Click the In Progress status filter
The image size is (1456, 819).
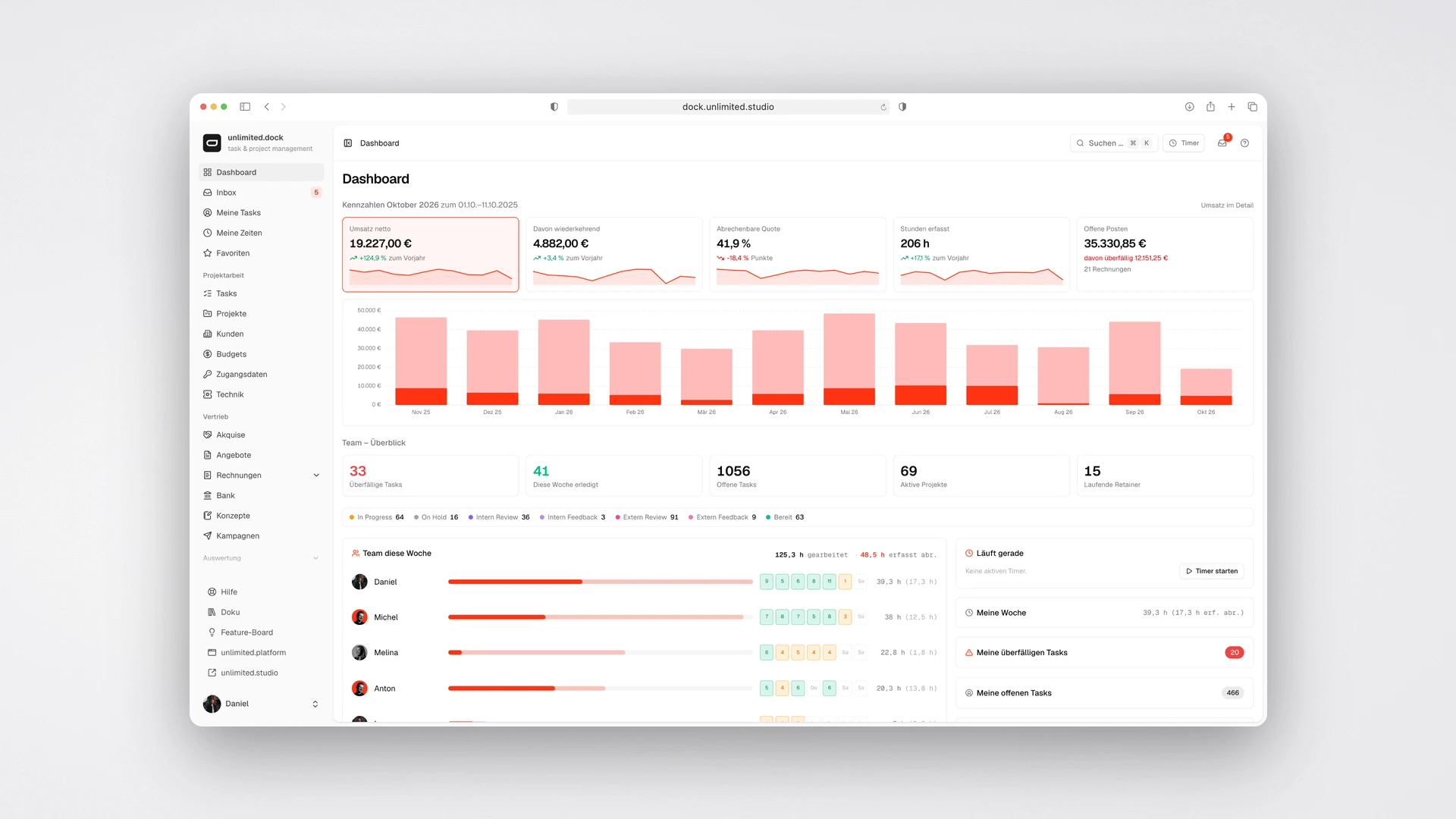[376, 517]
